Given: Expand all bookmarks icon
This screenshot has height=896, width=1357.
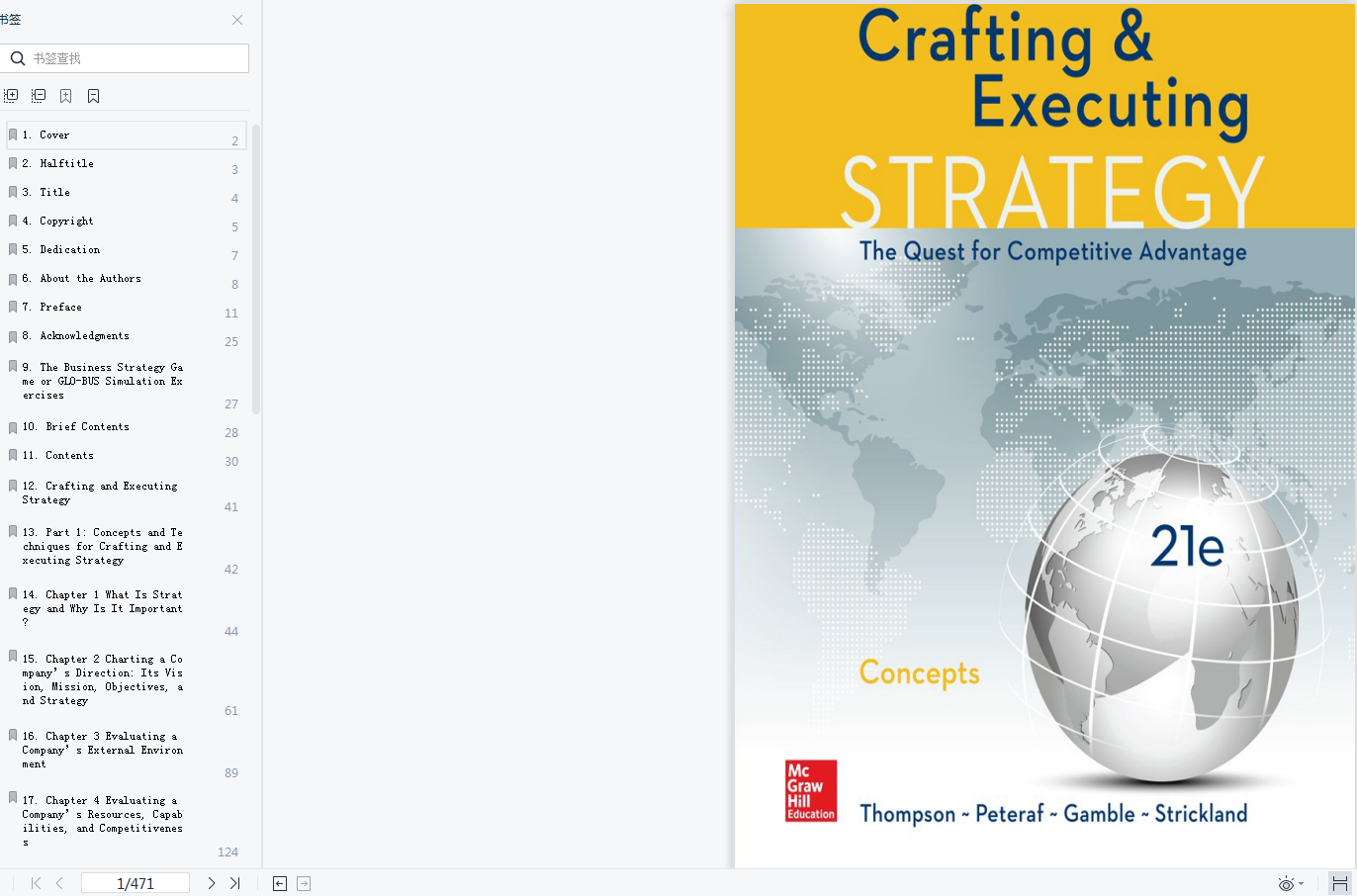Looking at the screenshot, I should pyautogui.click(x=11, y=96).
